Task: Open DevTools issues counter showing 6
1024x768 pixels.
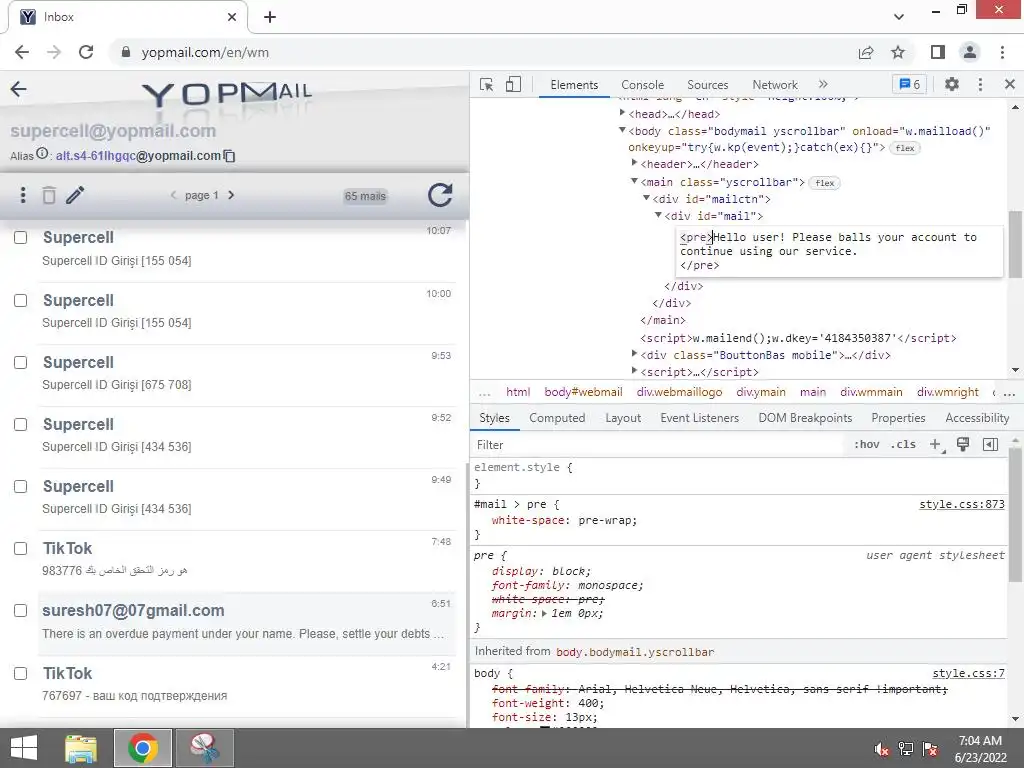Action: click(910, 84)
